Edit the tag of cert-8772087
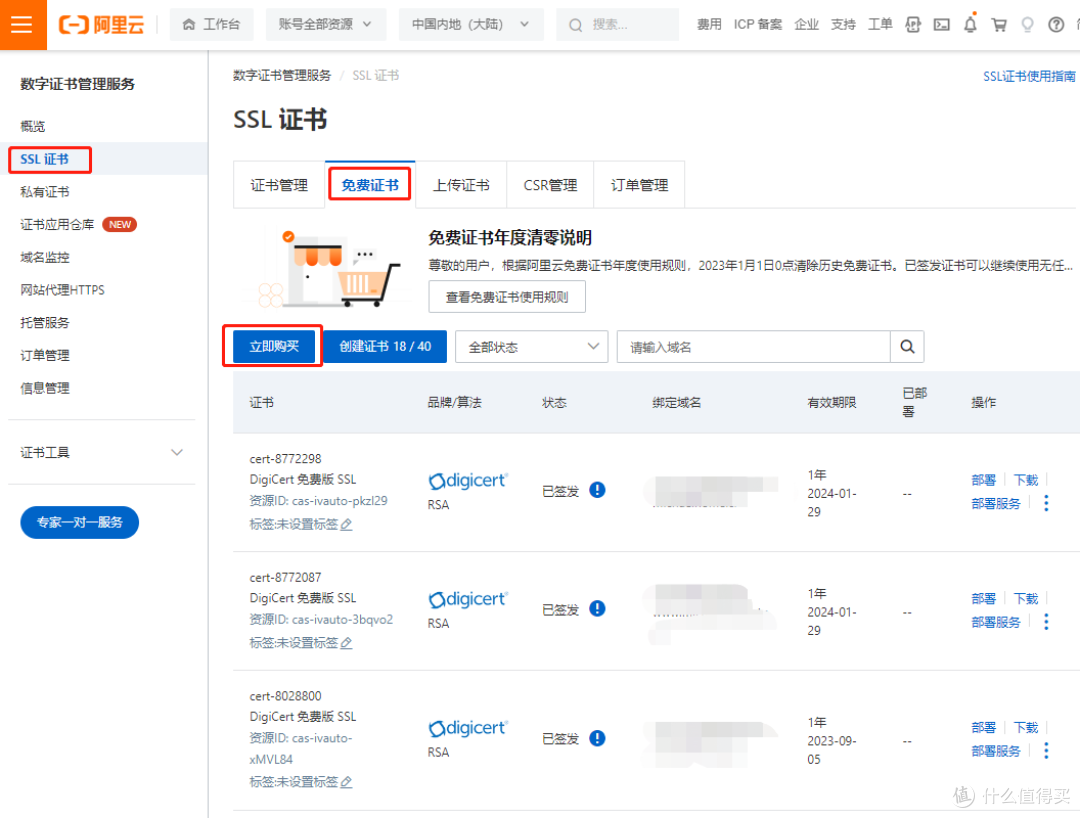The image size is (1080, 818). (346, 643)
